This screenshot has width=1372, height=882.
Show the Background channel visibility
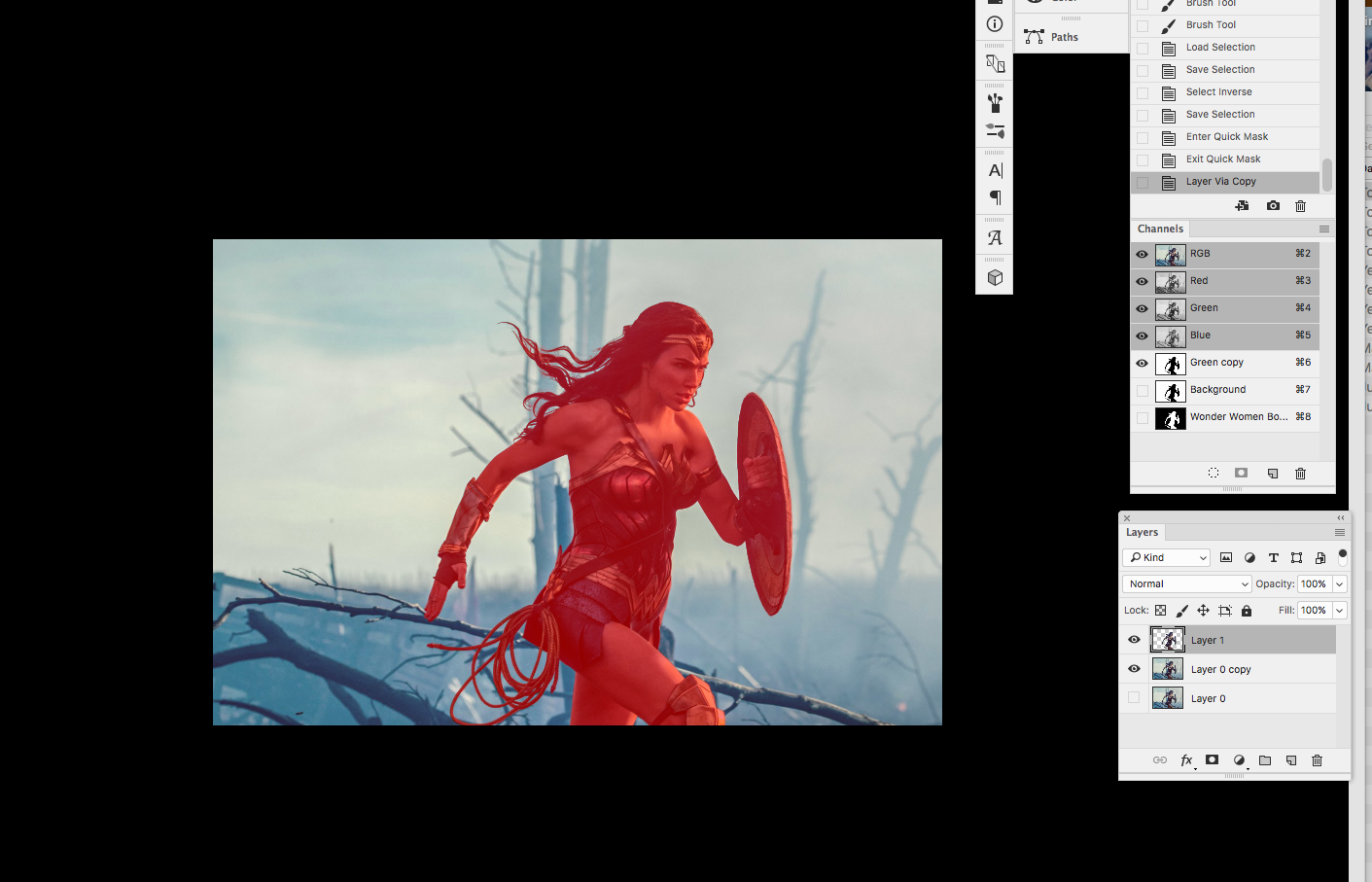point(1143,390)
